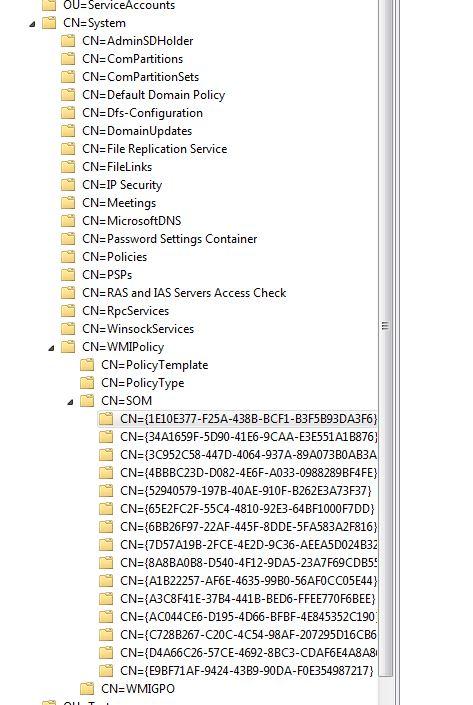Screen dimensions: 473x705
Task: Select CN={AC044CE6-D195-4D66-BFBF entry
Action: tap(248, 616)
